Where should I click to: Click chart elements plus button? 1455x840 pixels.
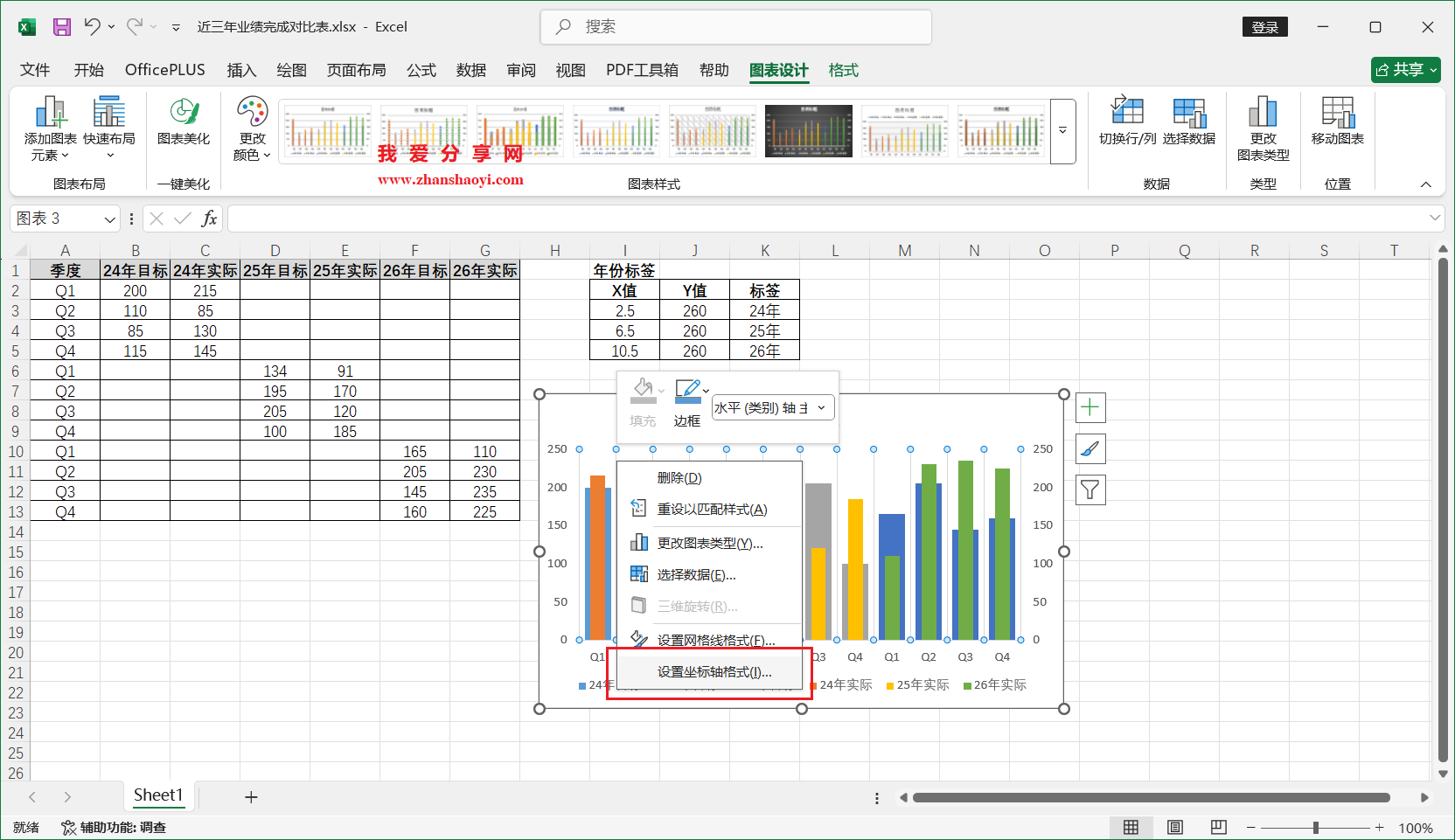(x=1090, y=407)
